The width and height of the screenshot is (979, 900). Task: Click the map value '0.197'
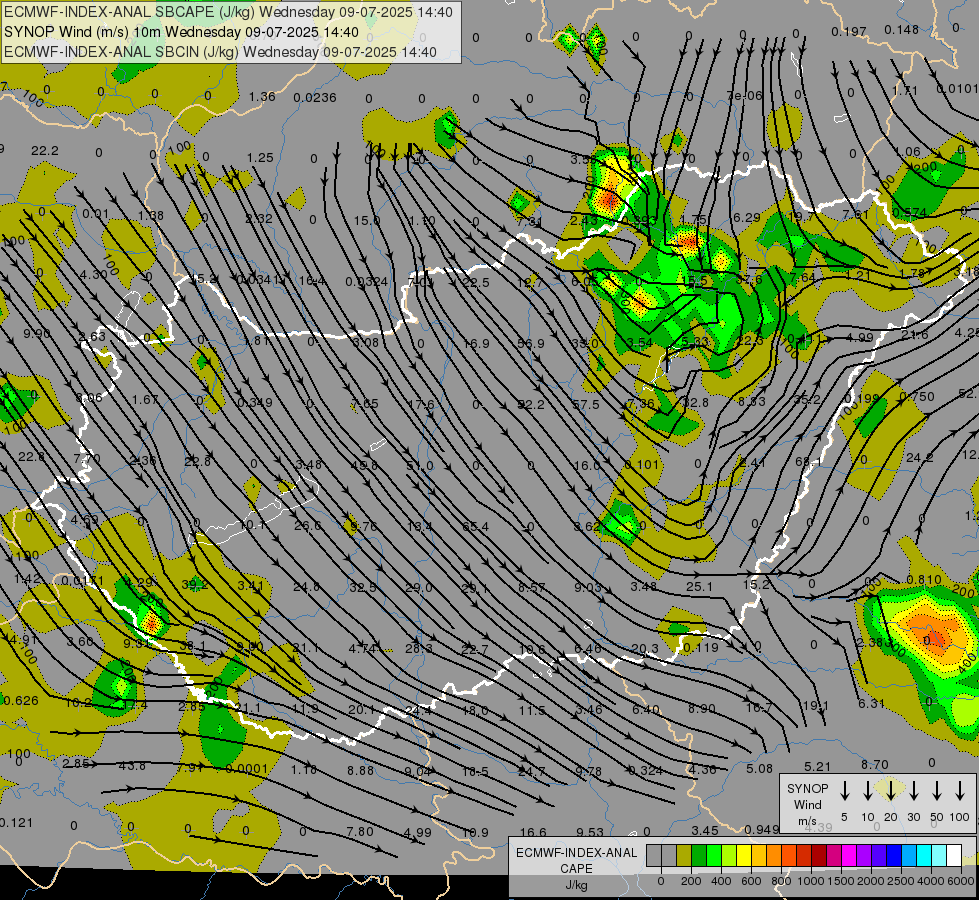pos(849,31)
